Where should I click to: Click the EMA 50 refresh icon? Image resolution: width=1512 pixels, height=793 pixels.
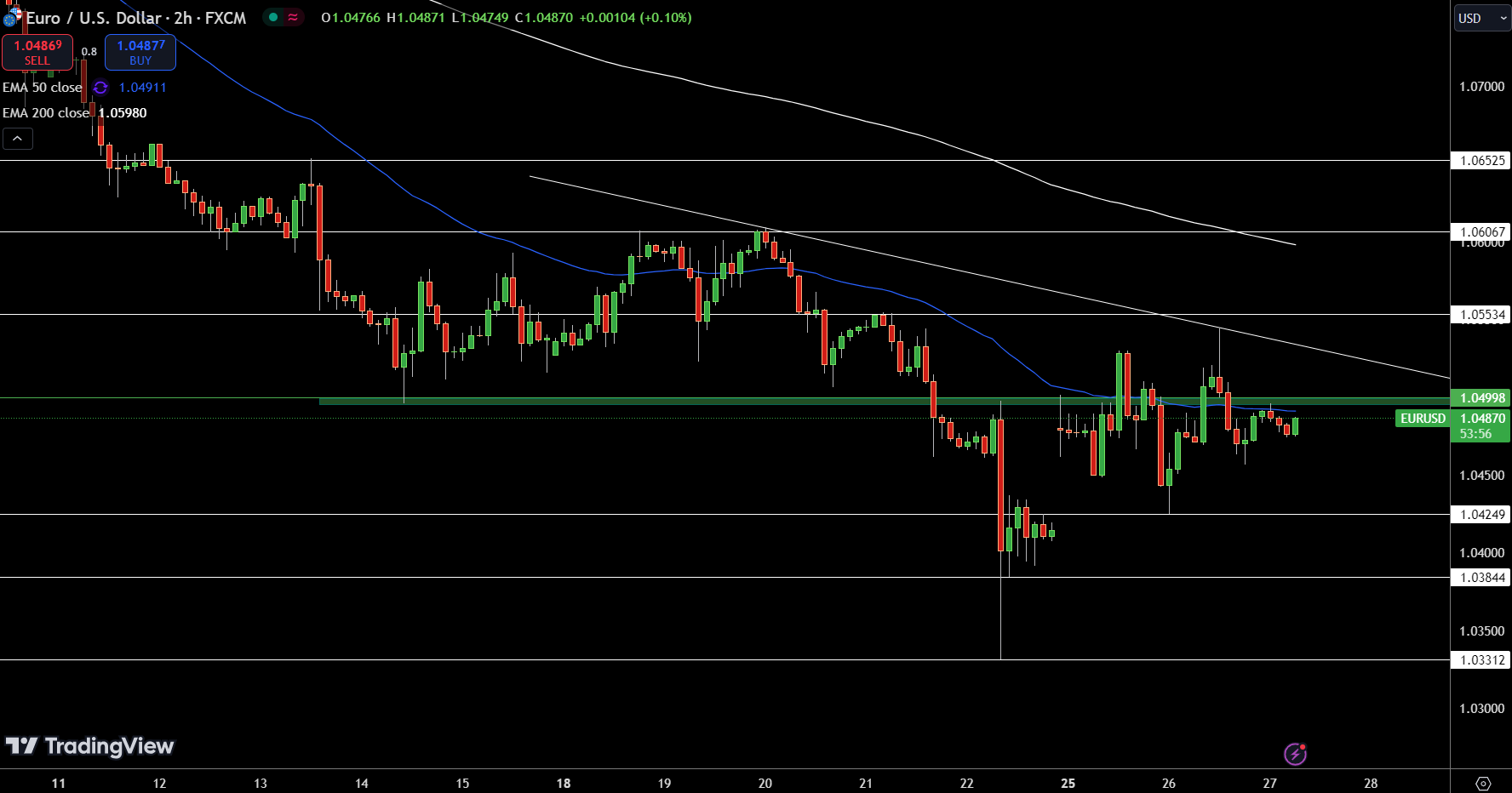point(100,88)
